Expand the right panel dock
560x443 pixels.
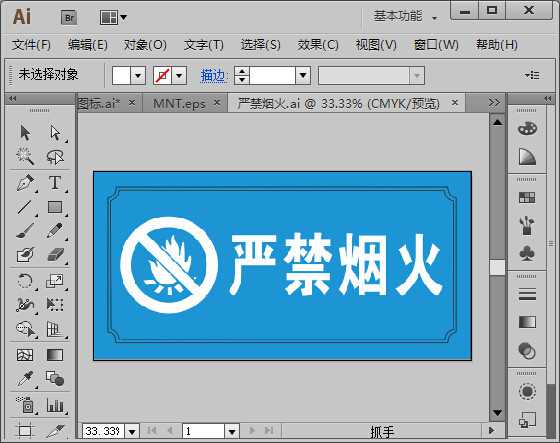click(548, 99)
